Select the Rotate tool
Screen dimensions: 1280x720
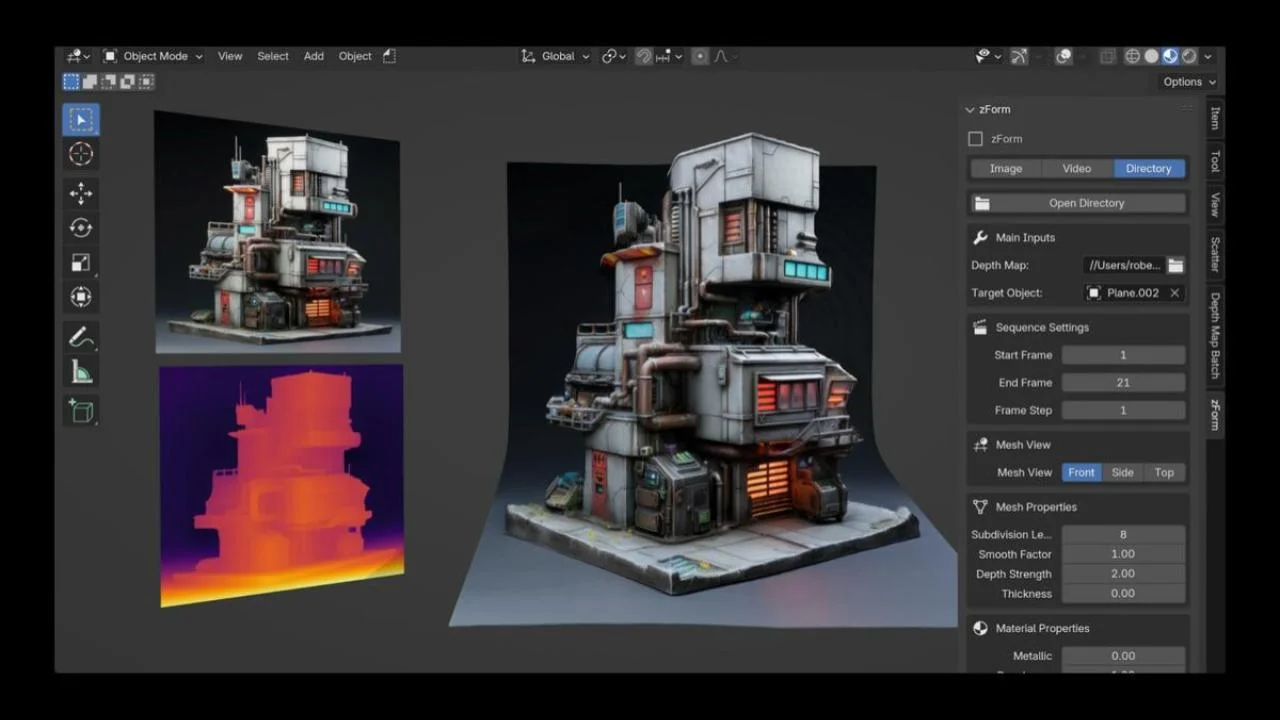coord(81,228)
